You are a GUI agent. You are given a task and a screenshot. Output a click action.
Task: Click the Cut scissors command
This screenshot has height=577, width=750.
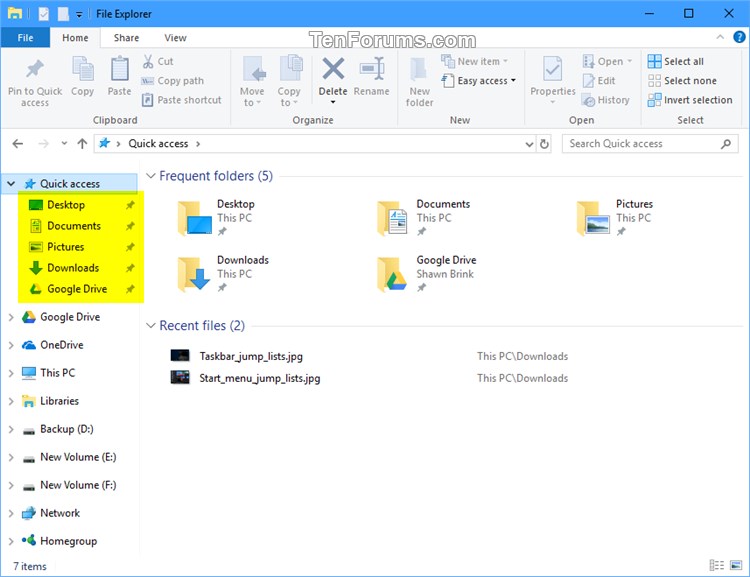click(158, 61)
